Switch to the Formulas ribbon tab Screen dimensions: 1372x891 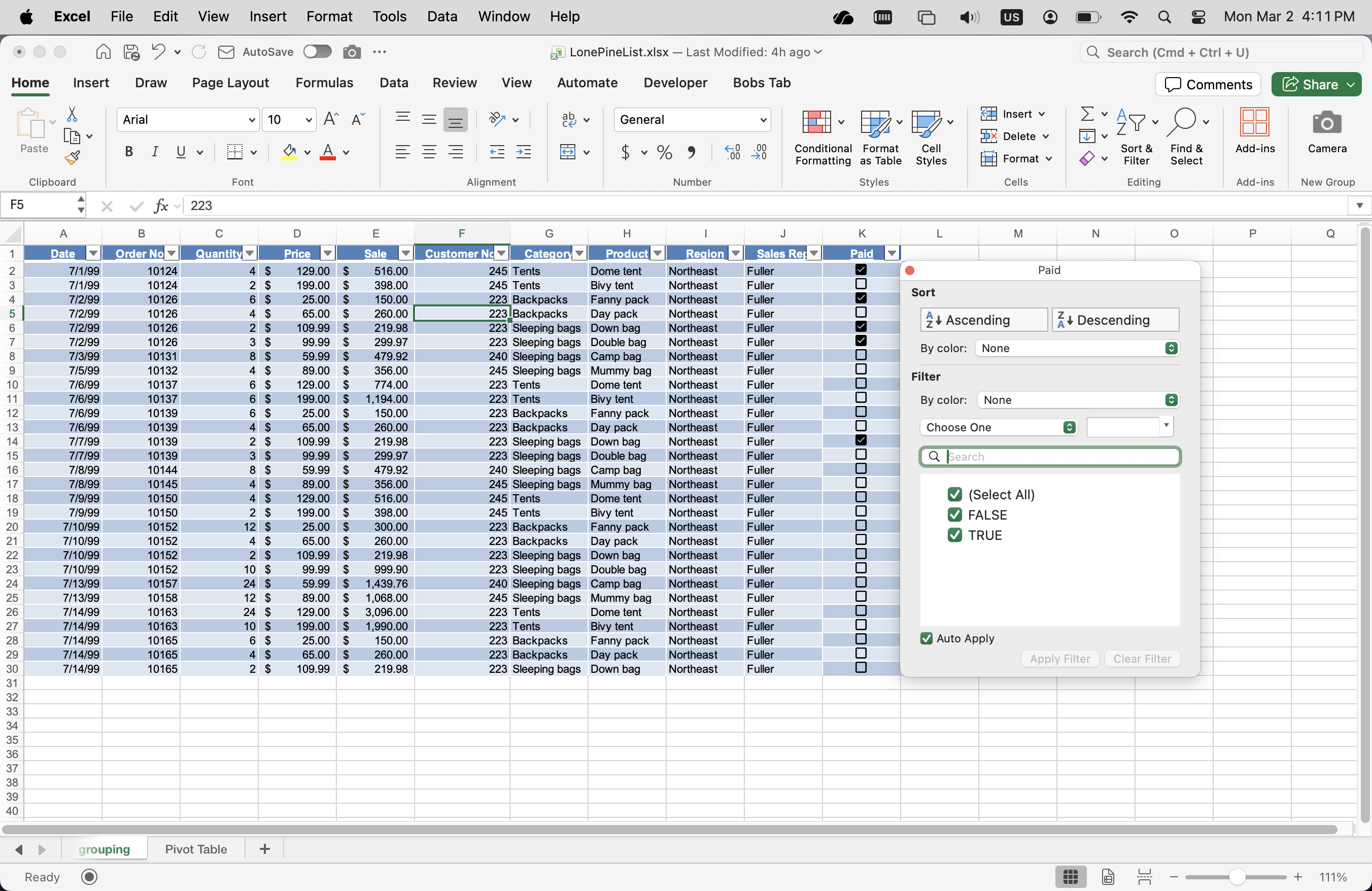[324, 82]
